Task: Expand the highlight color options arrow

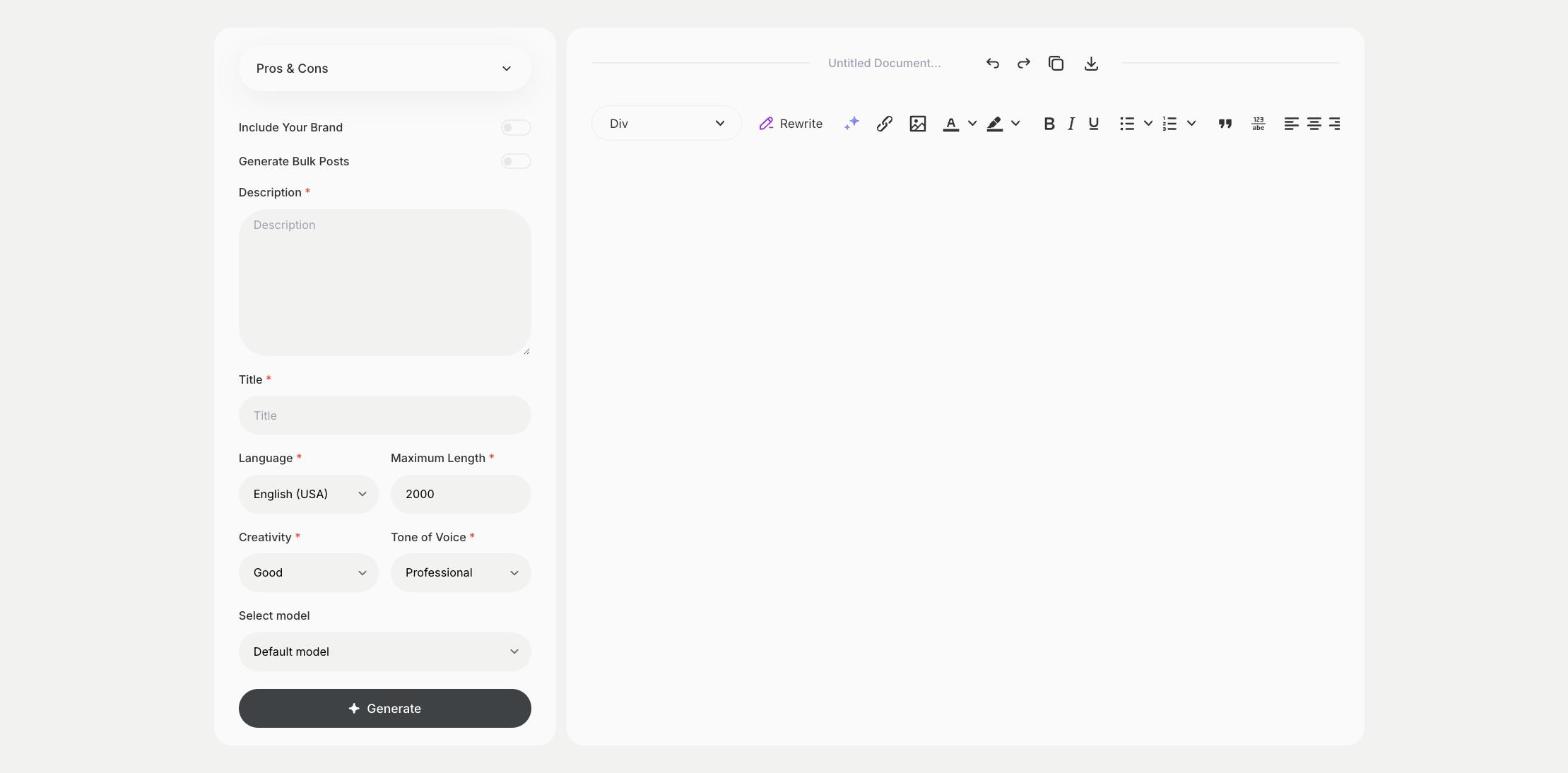Action: click(x=1015, y=123)
